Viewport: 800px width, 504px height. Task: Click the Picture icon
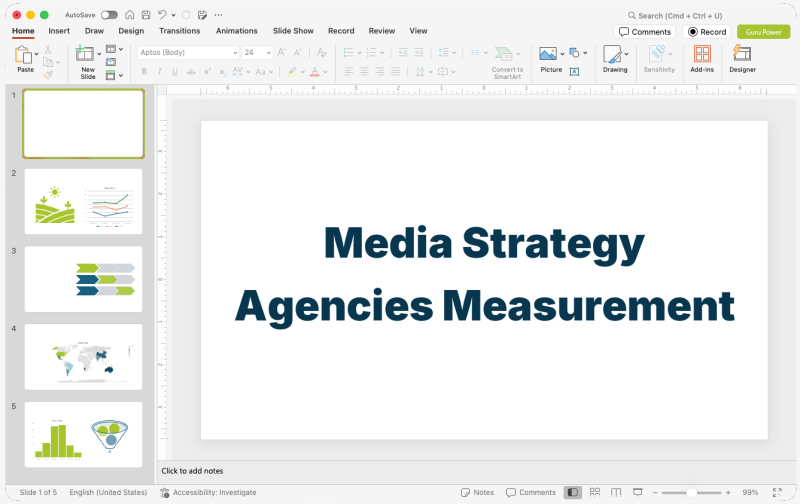coord(548,54)
